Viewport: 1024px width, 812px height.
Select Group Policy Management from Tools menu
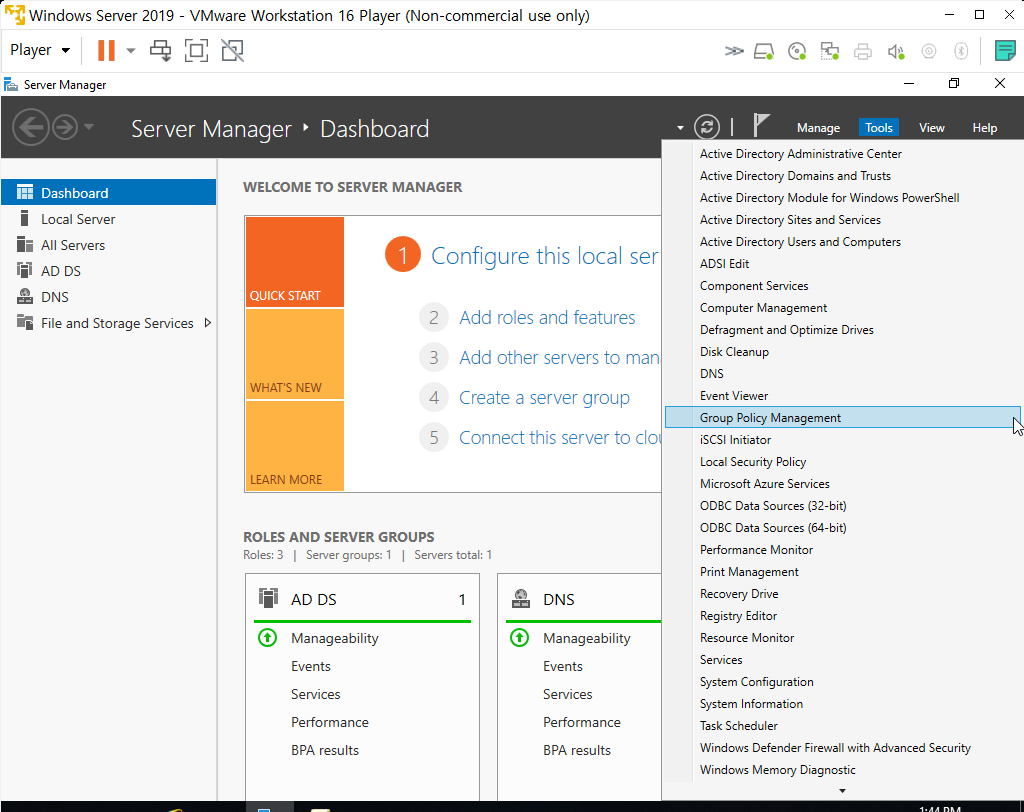click(x=842, y=417)
